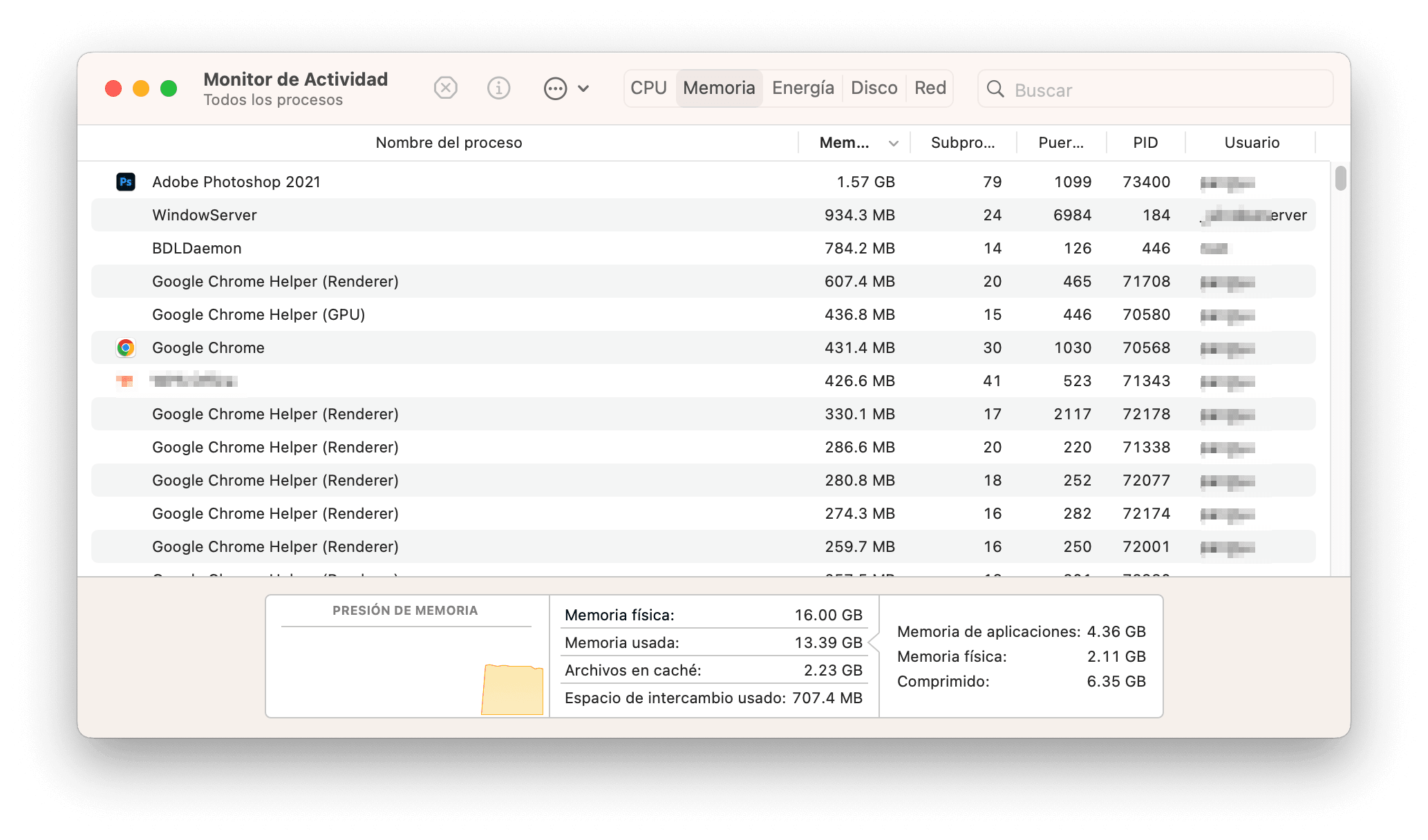This screenshot has width=1428, height=840.
Task: Select the Google Chrome app icon
Action: 125,347
